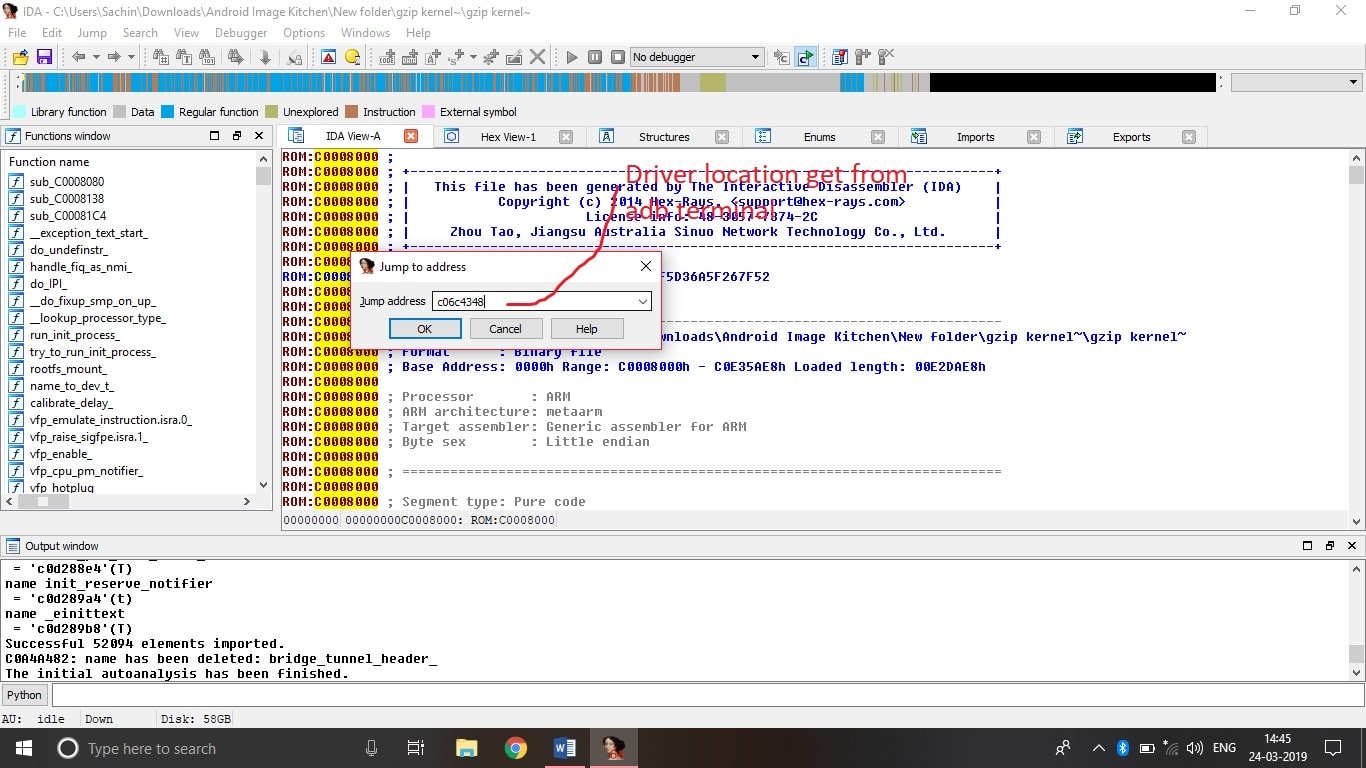Click the Regular function legend color swatch
Image resolution: width=1366 pixels, height=768 pixels.
pyautogui.click(x=168, y=112)
